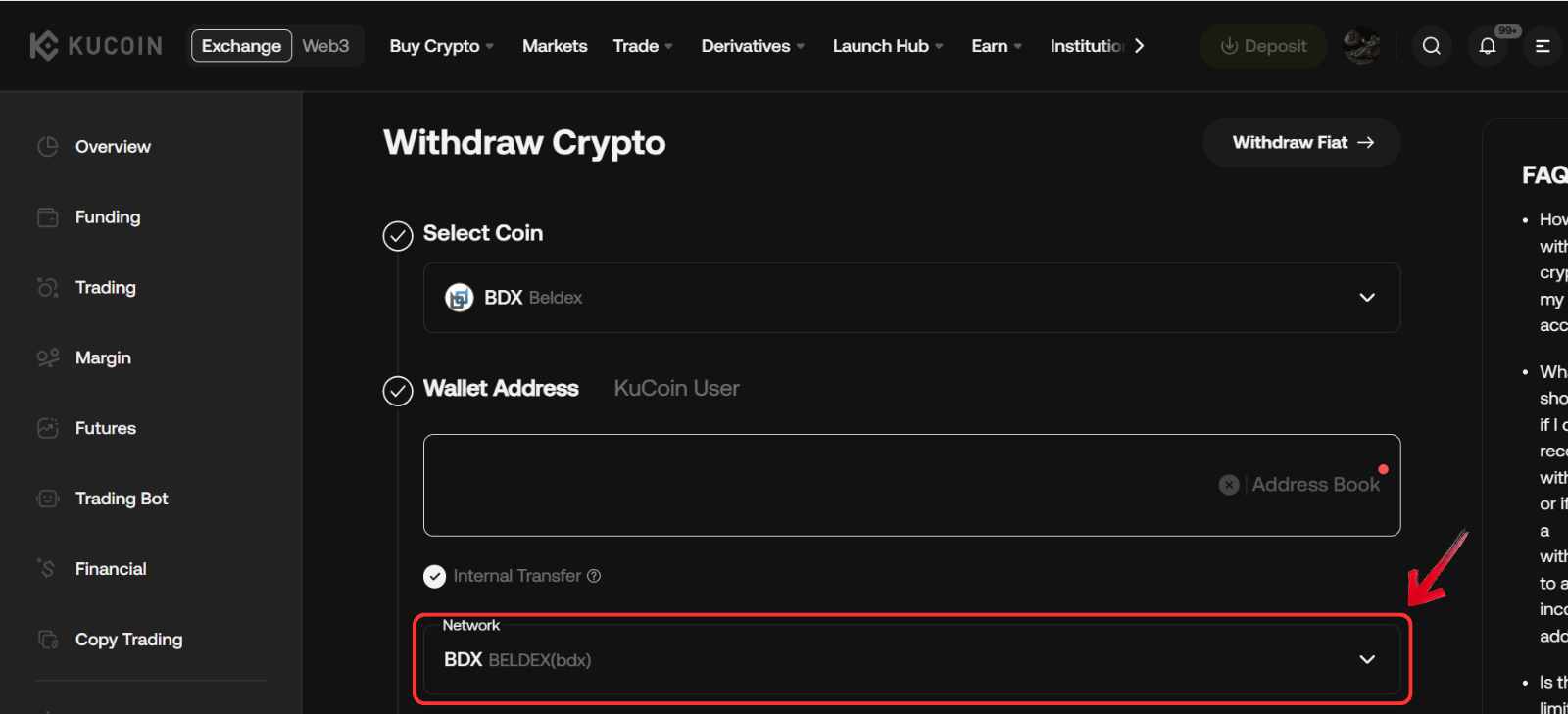The width and height of the screenshot is (1568, 714).
Task: Open the Copy Trading section icon
Action: point(46,639)
